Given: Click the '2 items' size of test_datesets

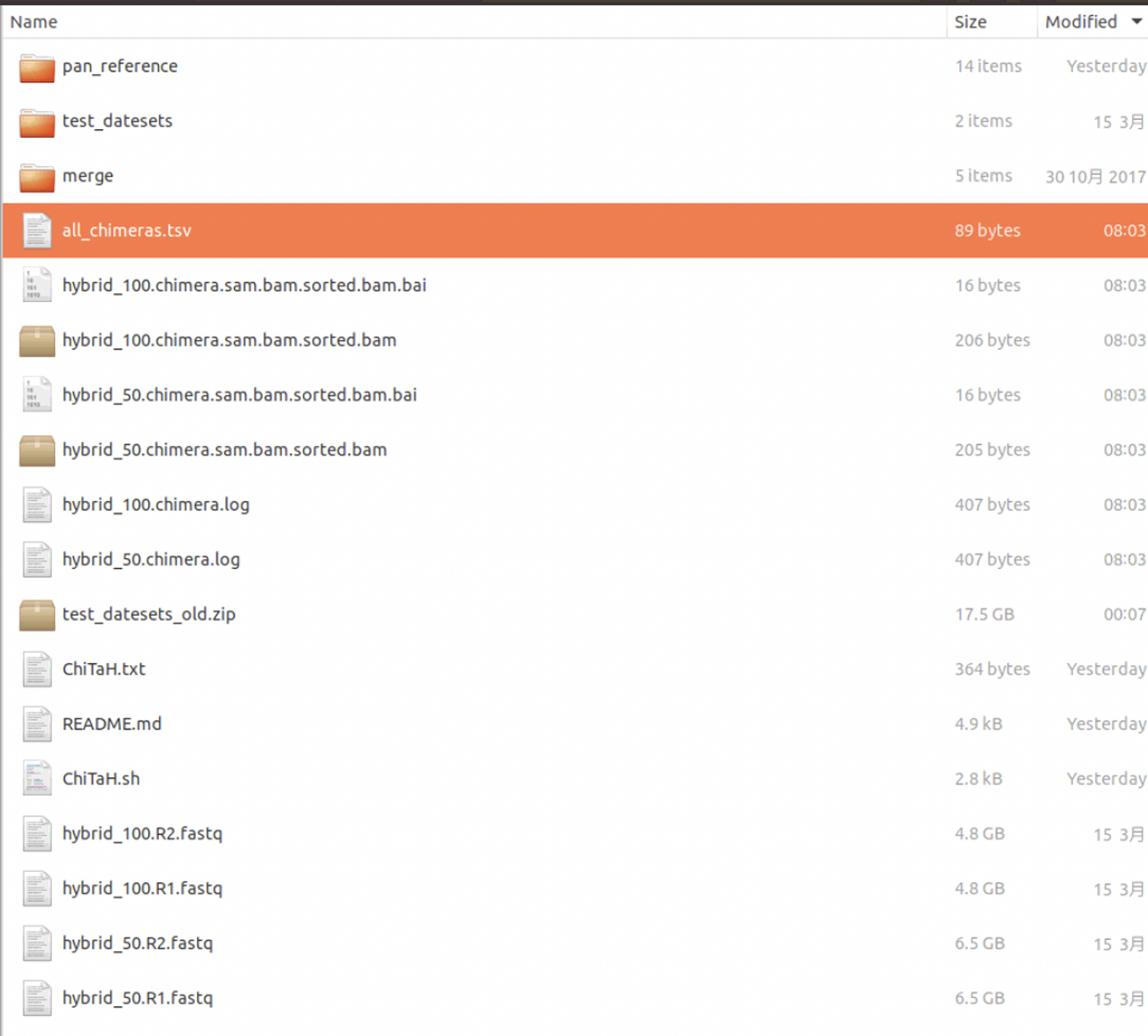Looking at the screenshot, I should (984, 121).
